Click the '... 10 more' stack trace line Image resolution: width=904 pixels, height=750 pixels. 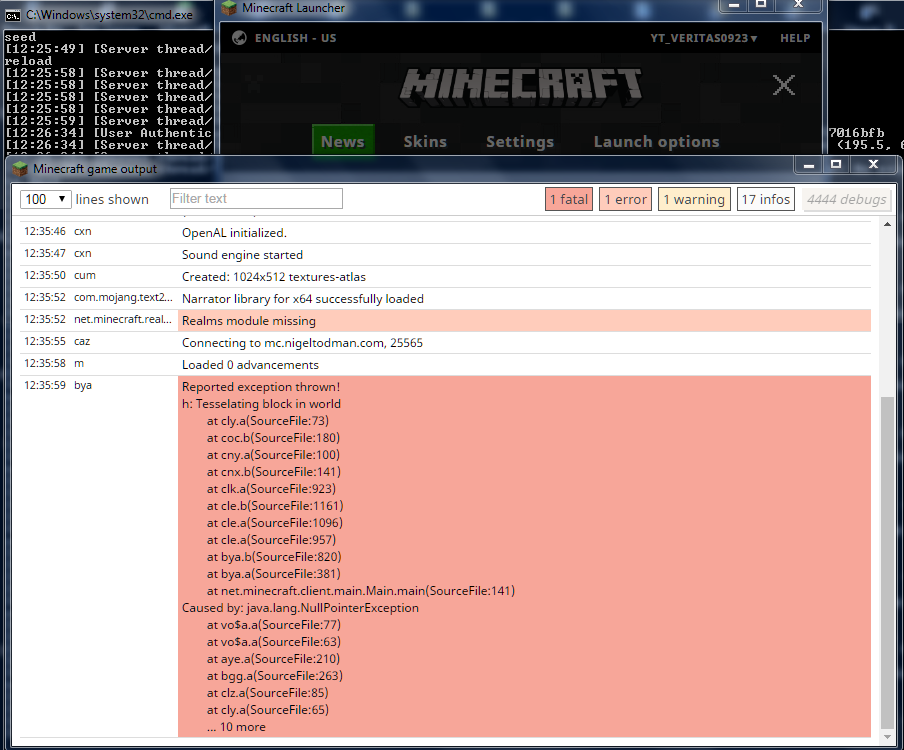coord(236,726)
